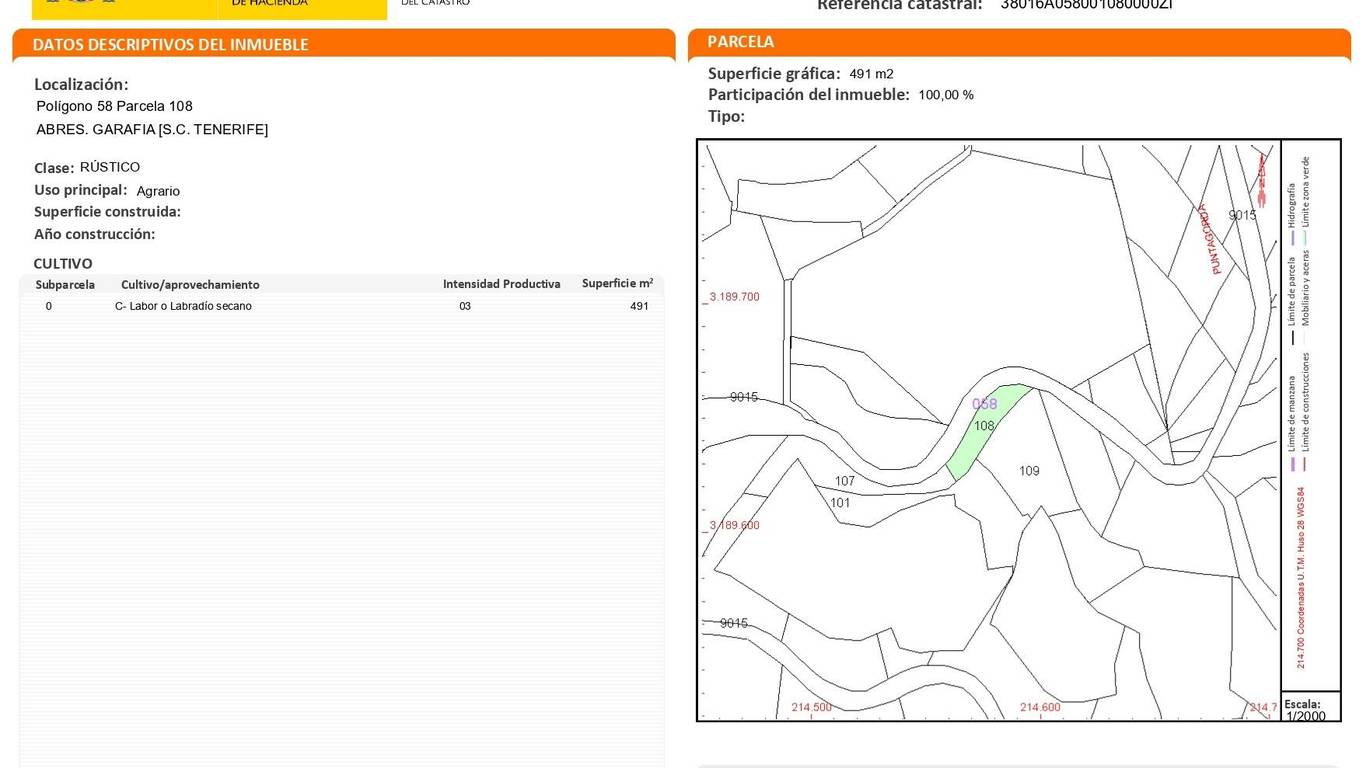Click the yellow Ministerio de Hacienda logo

[209, 8]
